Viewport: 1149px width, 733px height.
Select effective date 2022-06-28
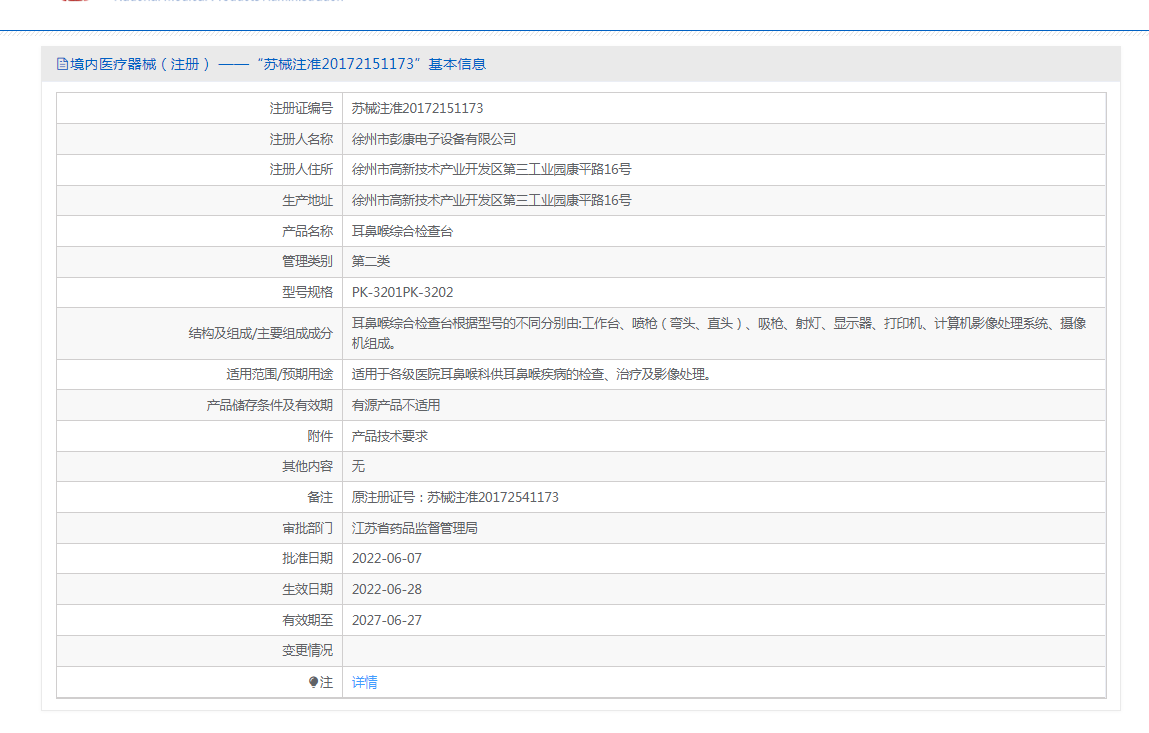point(387,589)
